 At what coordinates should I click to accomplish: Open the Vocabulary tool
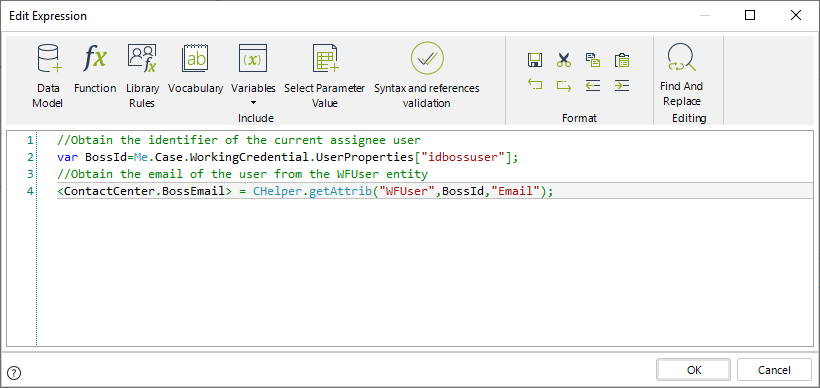(196, 69)
